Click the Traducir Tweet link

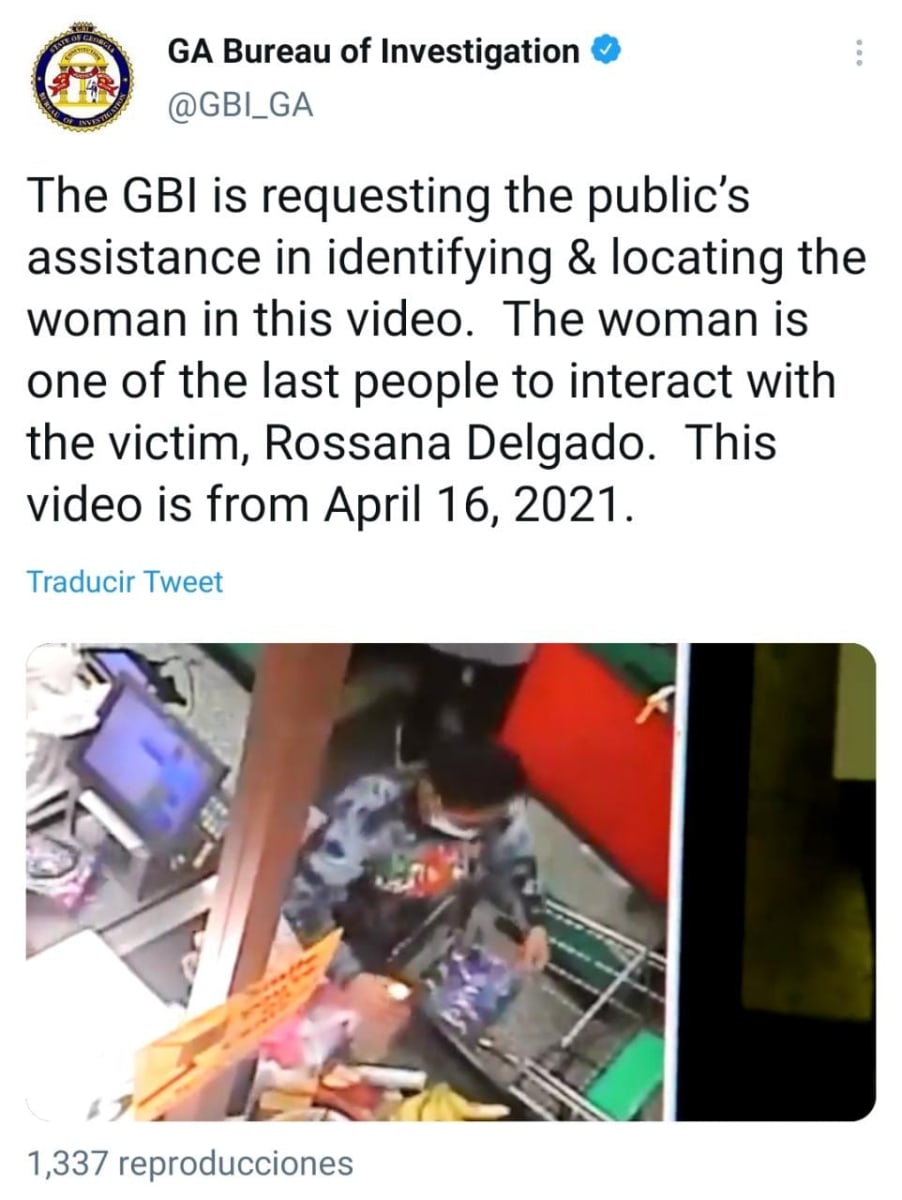pos(125,582)
